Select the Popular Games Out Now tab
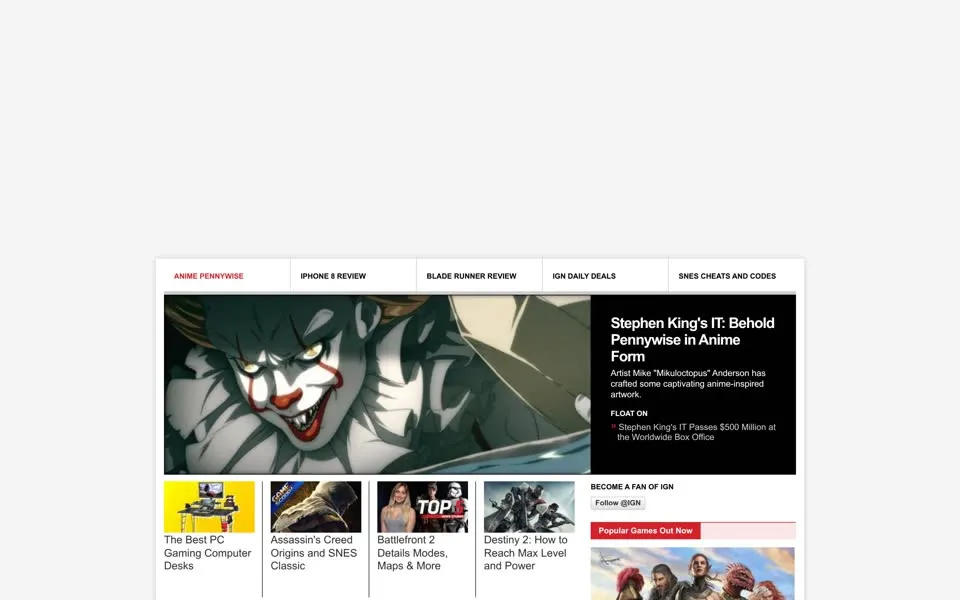 coord(645,531)
